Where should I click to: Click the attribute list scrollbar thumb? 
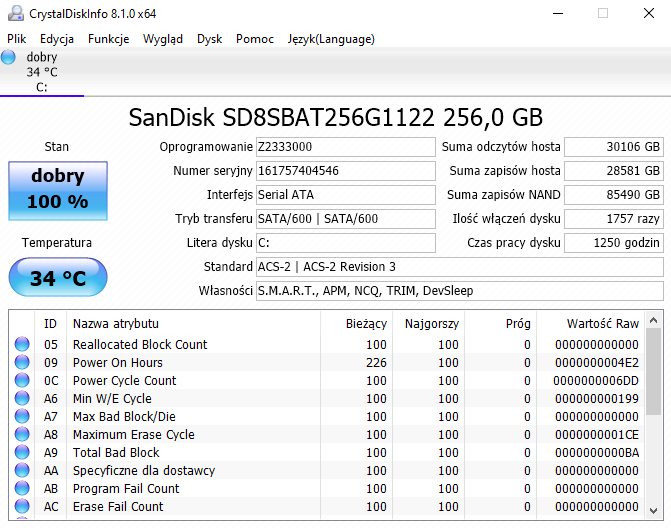point(653,371)
